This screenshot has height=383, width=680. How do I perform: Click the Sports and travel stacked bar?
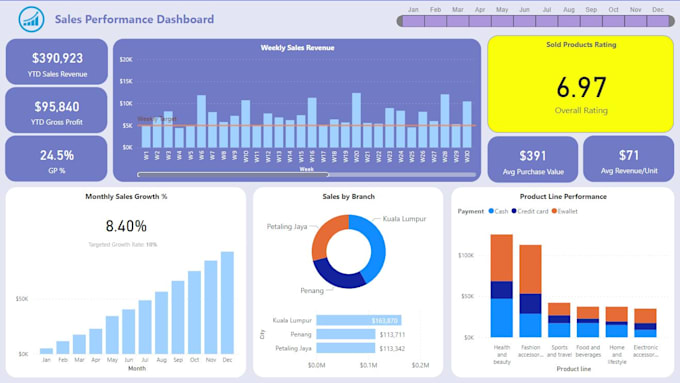[559, 320]
